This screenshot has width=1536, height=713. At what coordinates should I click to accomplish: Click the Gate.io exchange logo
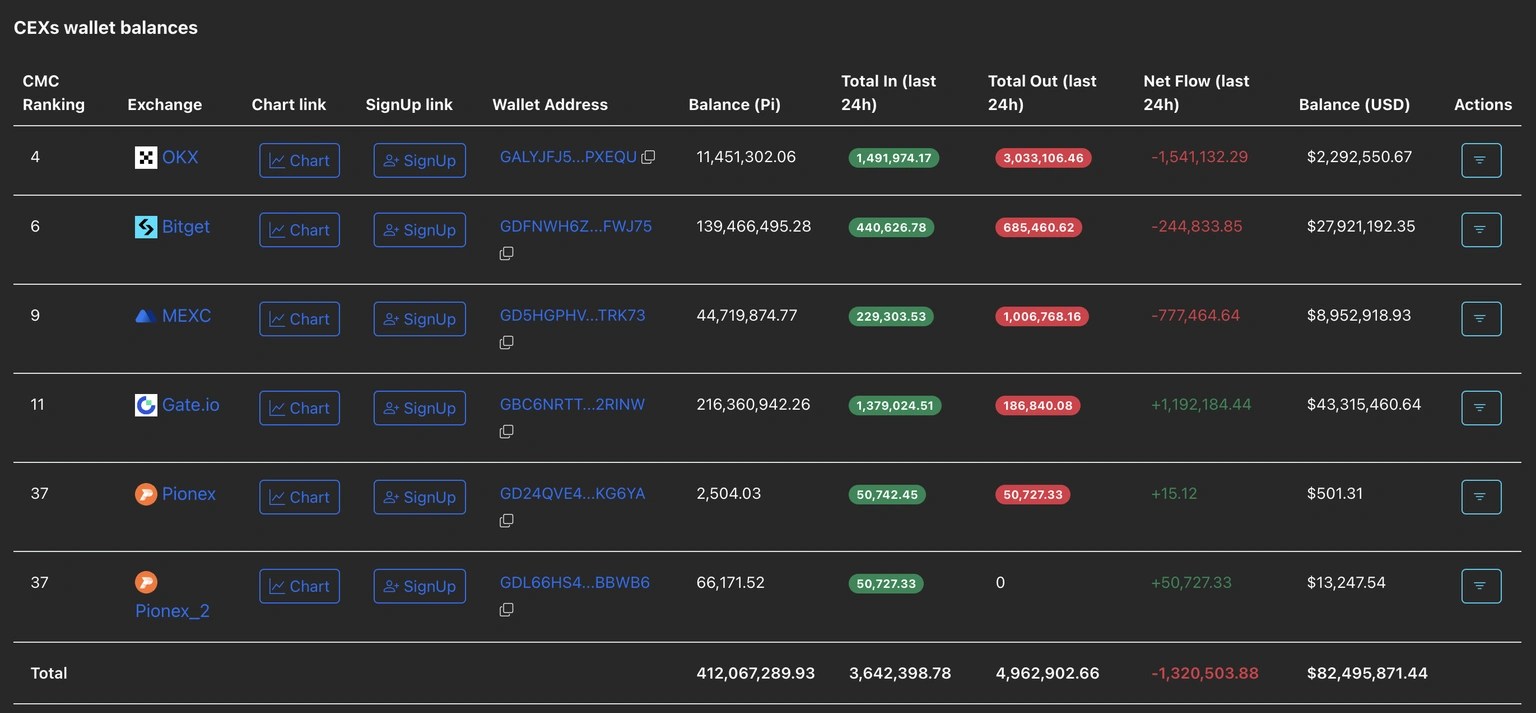pyautogui.click(x=146, y=405)
